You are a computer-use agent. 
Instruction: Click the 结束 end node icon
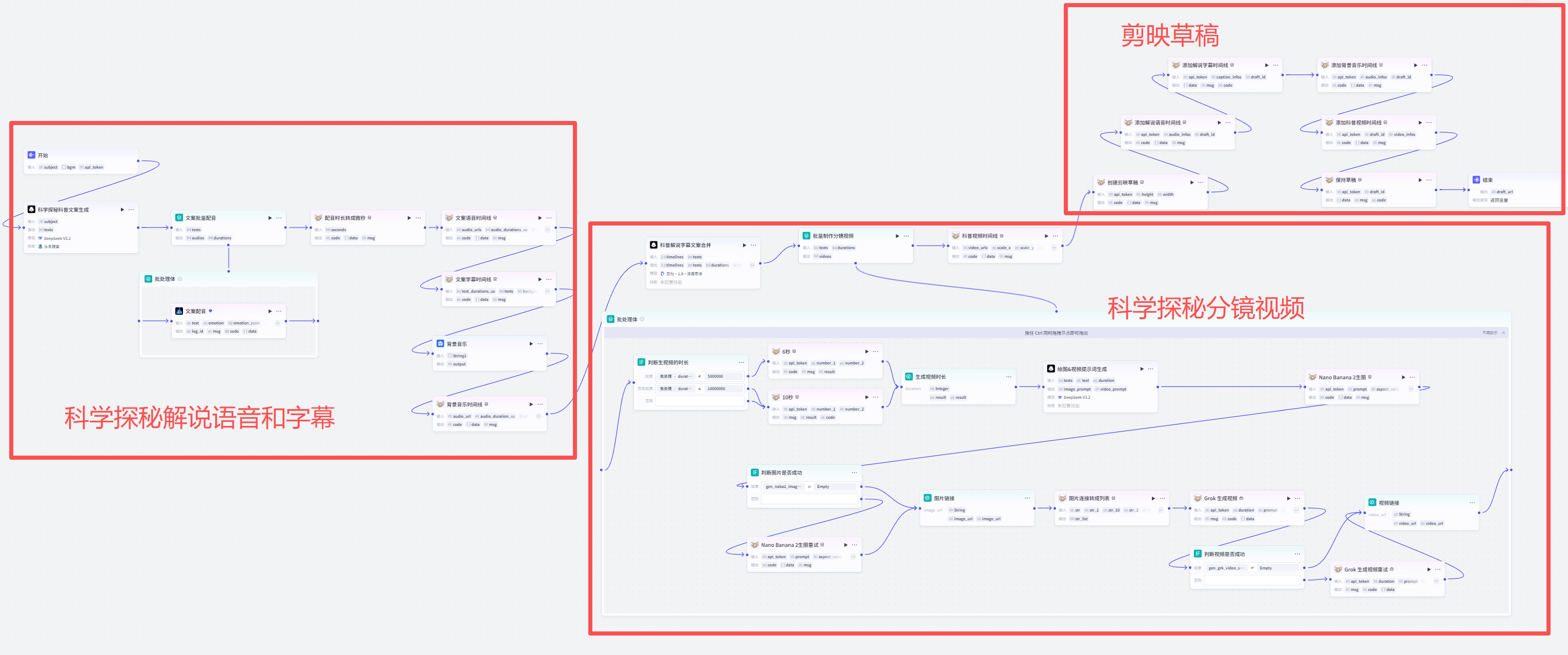[1476, 180]
